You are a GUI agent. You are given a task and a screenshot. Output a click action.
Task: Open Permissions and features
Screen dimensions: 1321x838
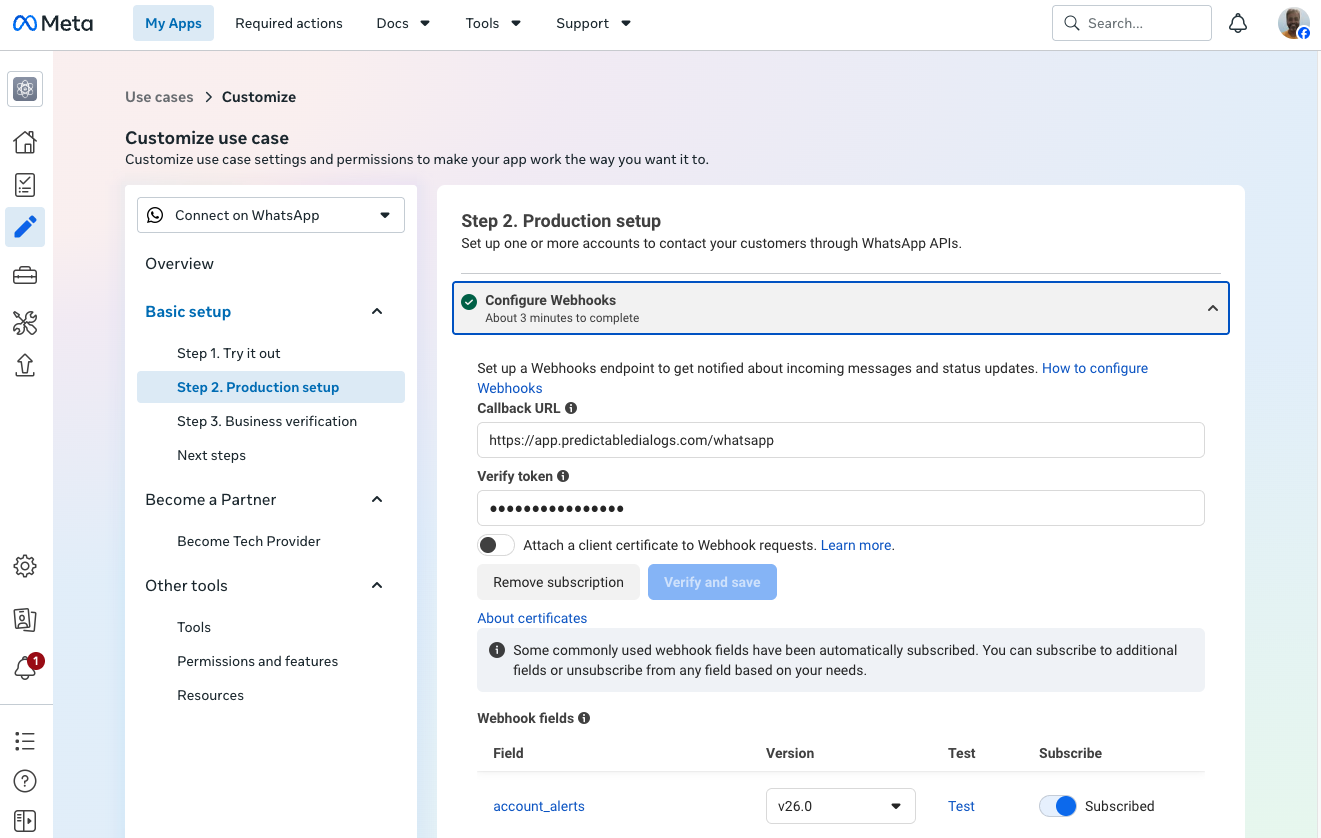coord(258,661)
